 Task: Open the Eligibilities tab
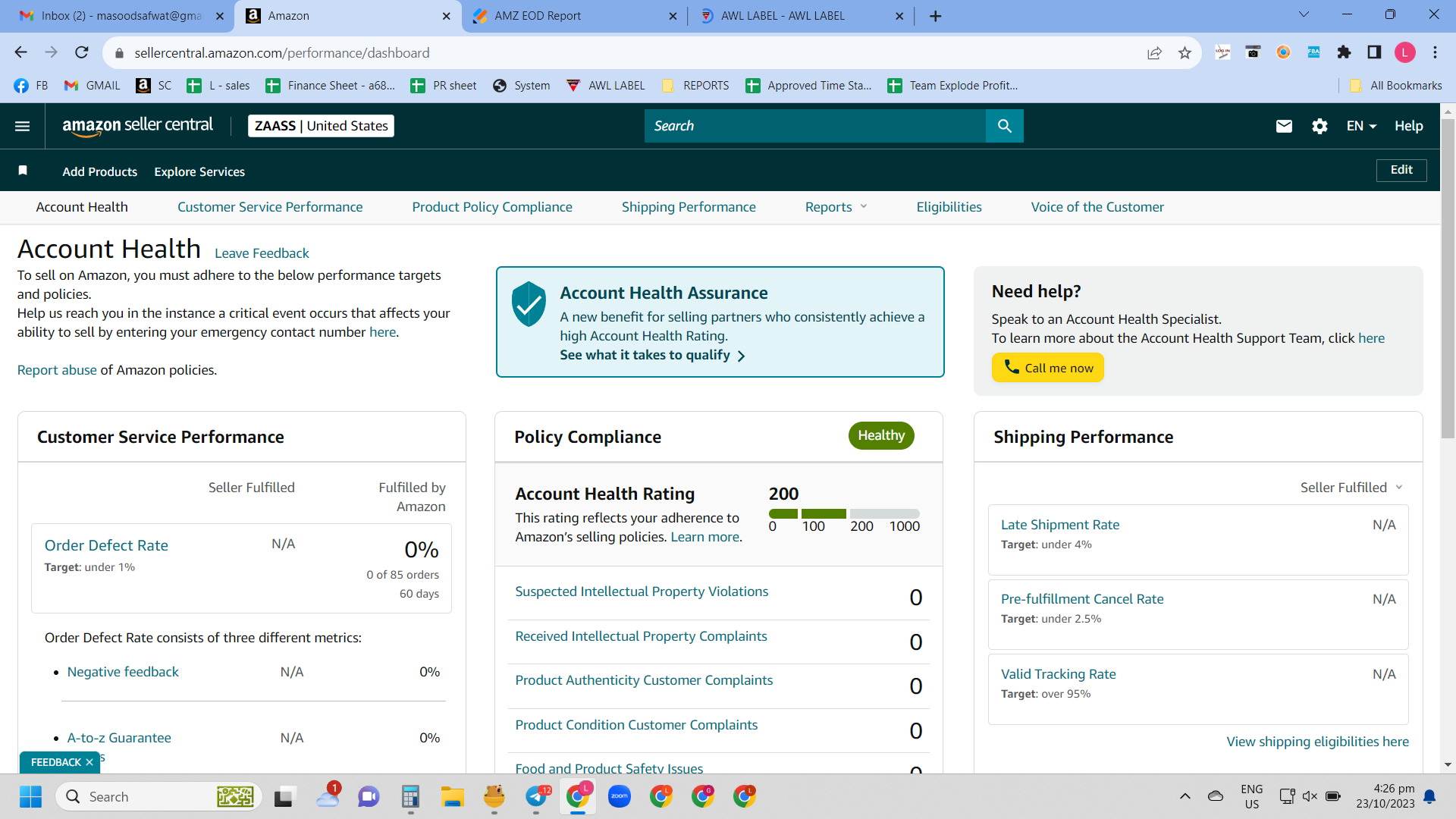pyautogui.click(x=949, y=207)
